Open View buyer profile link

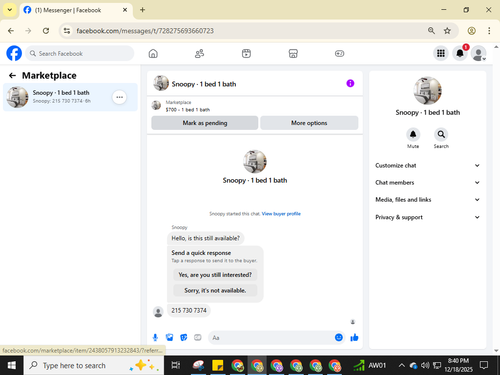(x=281, y=214)
